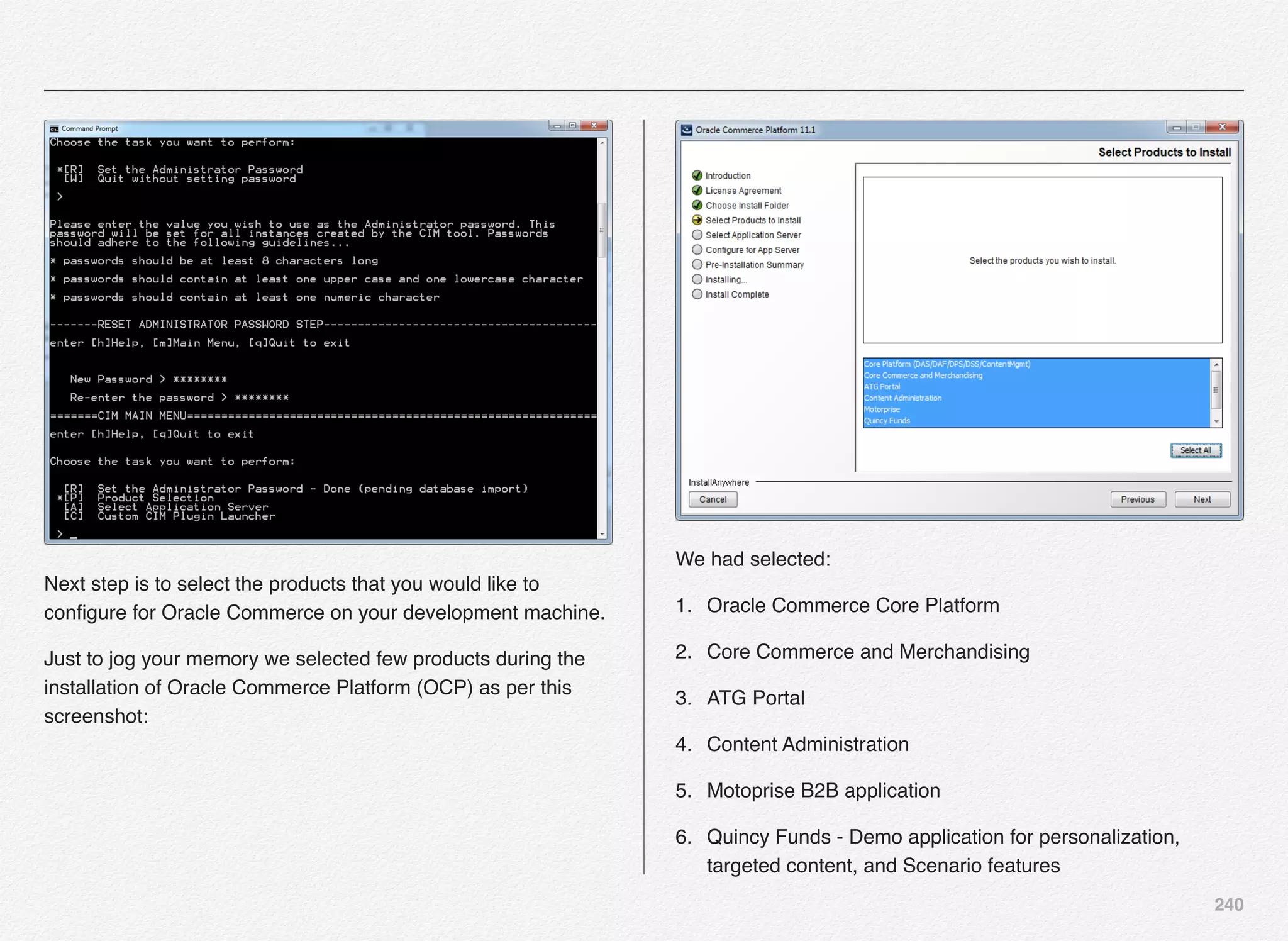Close the Command Prompt window
The image size is (1288, 941).
point(594,125)
